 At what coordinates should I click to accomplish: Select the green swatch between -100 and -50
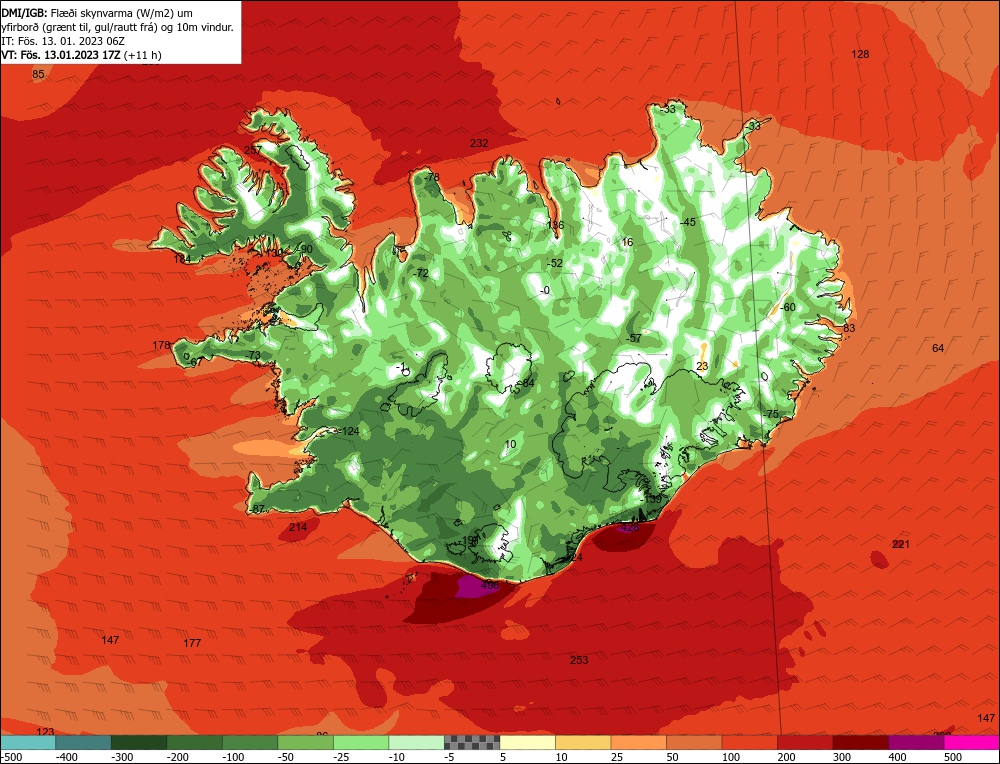coord(250,742)
